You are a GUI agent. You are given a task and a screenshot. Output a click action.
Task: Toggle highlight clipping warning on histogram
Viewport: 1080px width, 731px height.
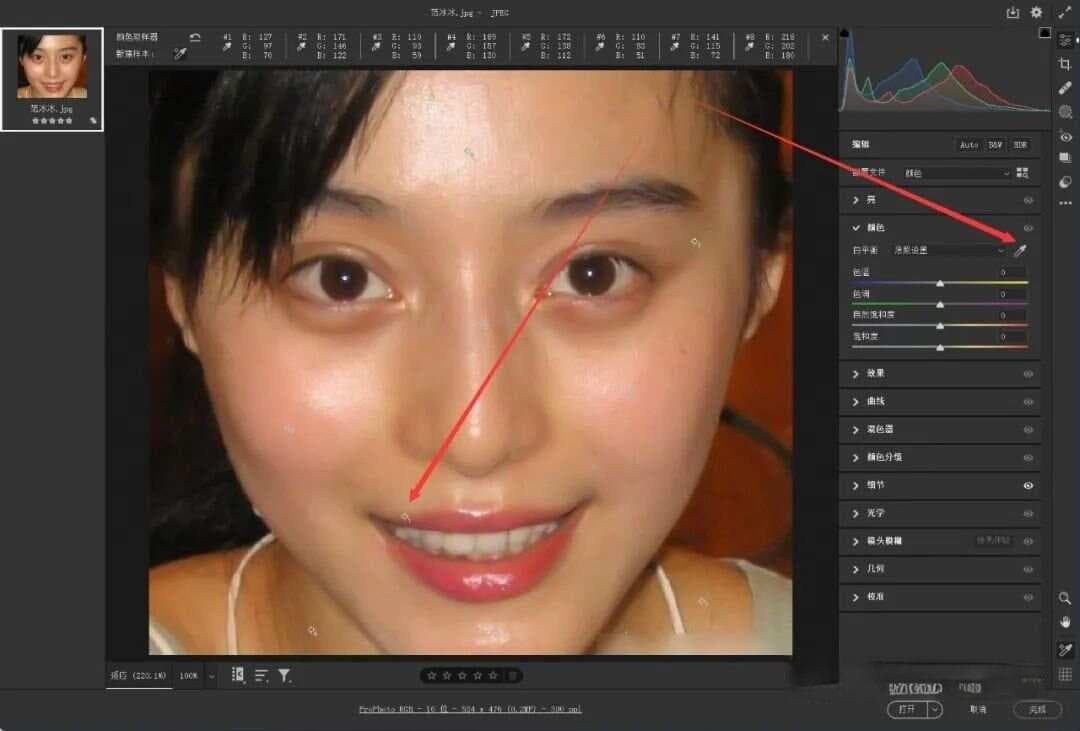pos(1045,33)
